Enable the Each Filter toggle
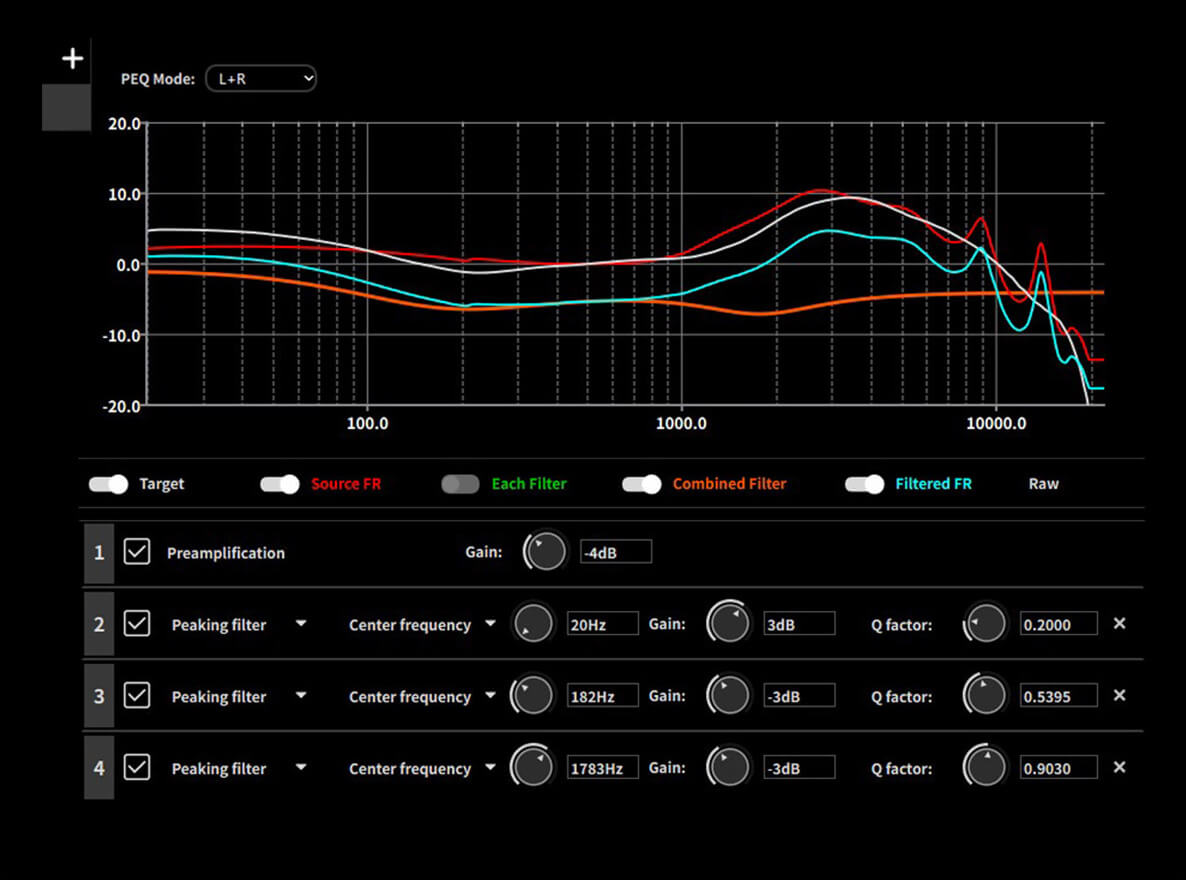Screen dimensions: 1186x880 coord(460,484)
